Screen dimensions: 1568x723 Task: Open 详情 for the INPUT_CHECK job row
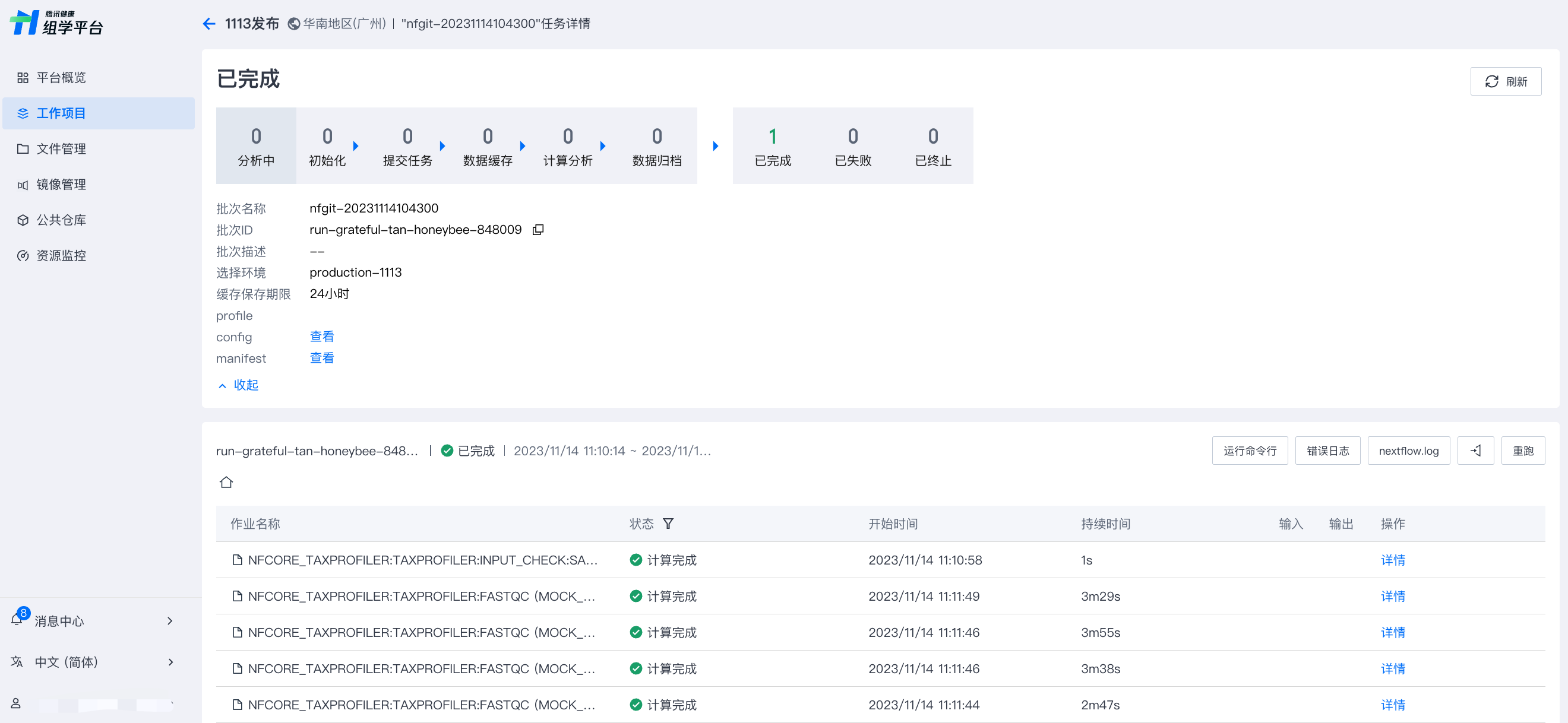1392,560
